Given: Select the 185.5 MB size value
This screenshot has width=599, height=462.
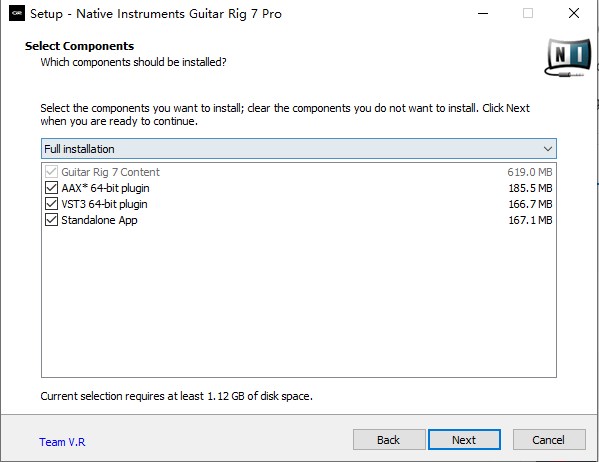Looking at the screenshot, I should (x=530, y=188).
